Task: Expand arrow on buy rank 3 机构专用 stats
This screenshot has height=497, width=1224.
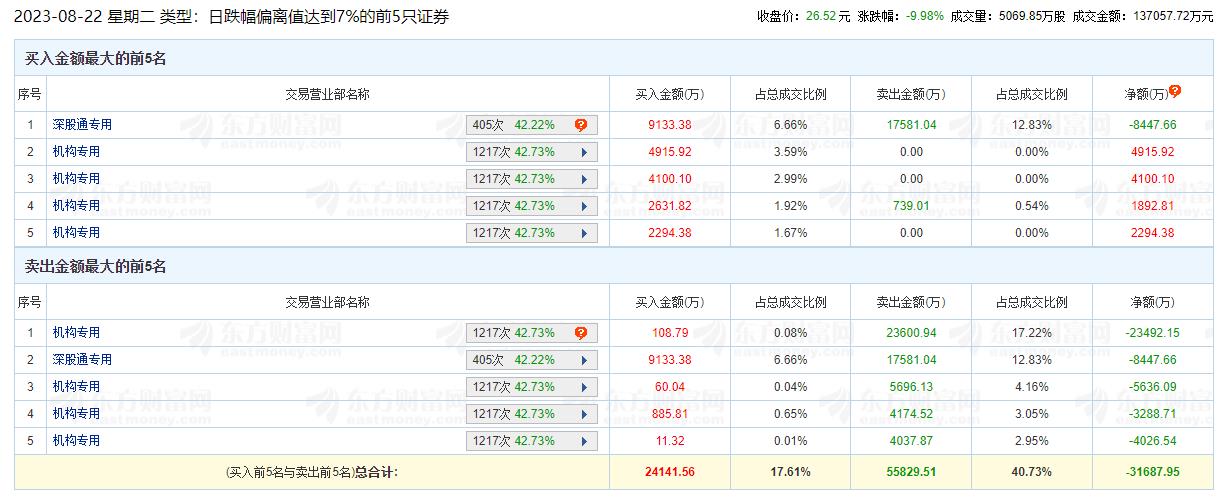Action: [581, 179]
